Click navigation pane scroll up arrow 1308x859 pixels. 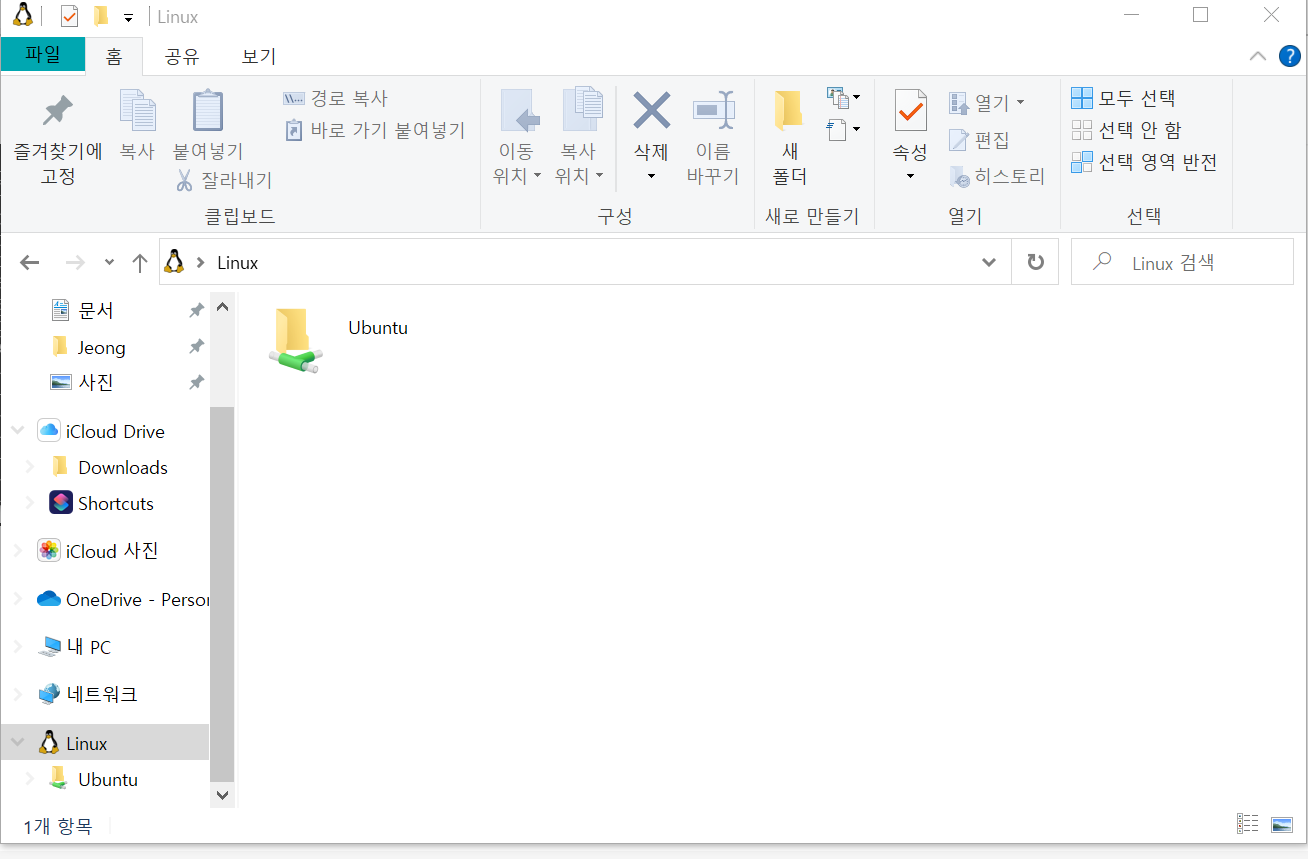pyautogui.click(x=223, y=307)
